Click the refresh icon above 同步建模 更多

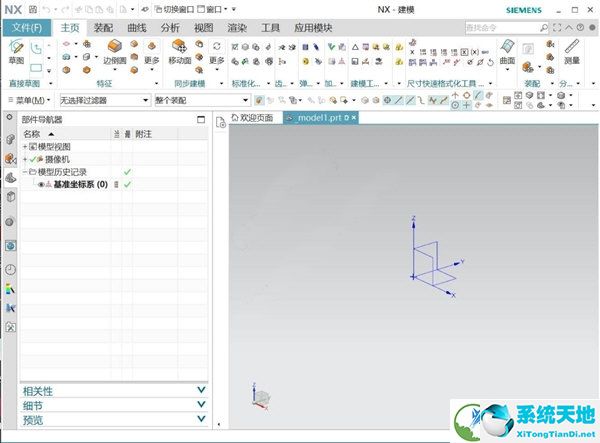pos(217,46)
